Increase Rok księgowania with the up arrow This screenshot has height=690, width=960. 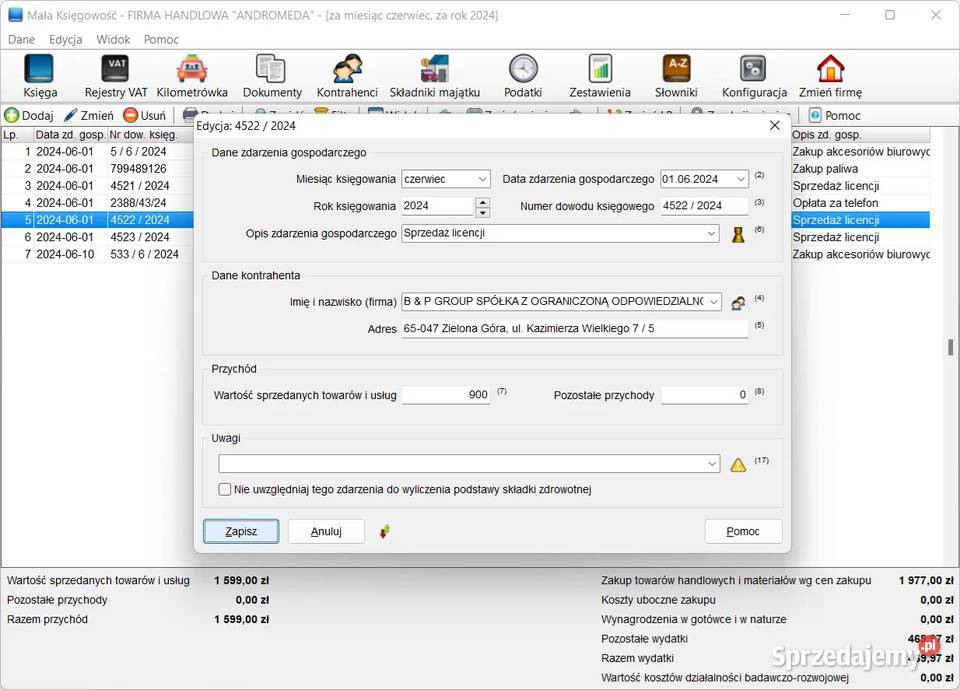[x=483, y=202]
